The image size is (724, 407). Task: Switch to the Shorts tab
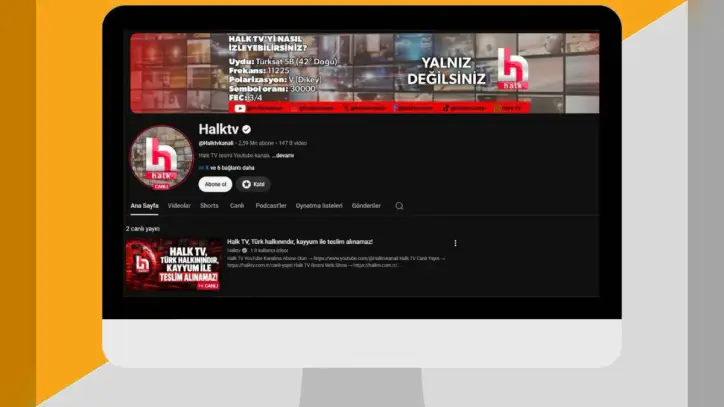pos(209,206)
